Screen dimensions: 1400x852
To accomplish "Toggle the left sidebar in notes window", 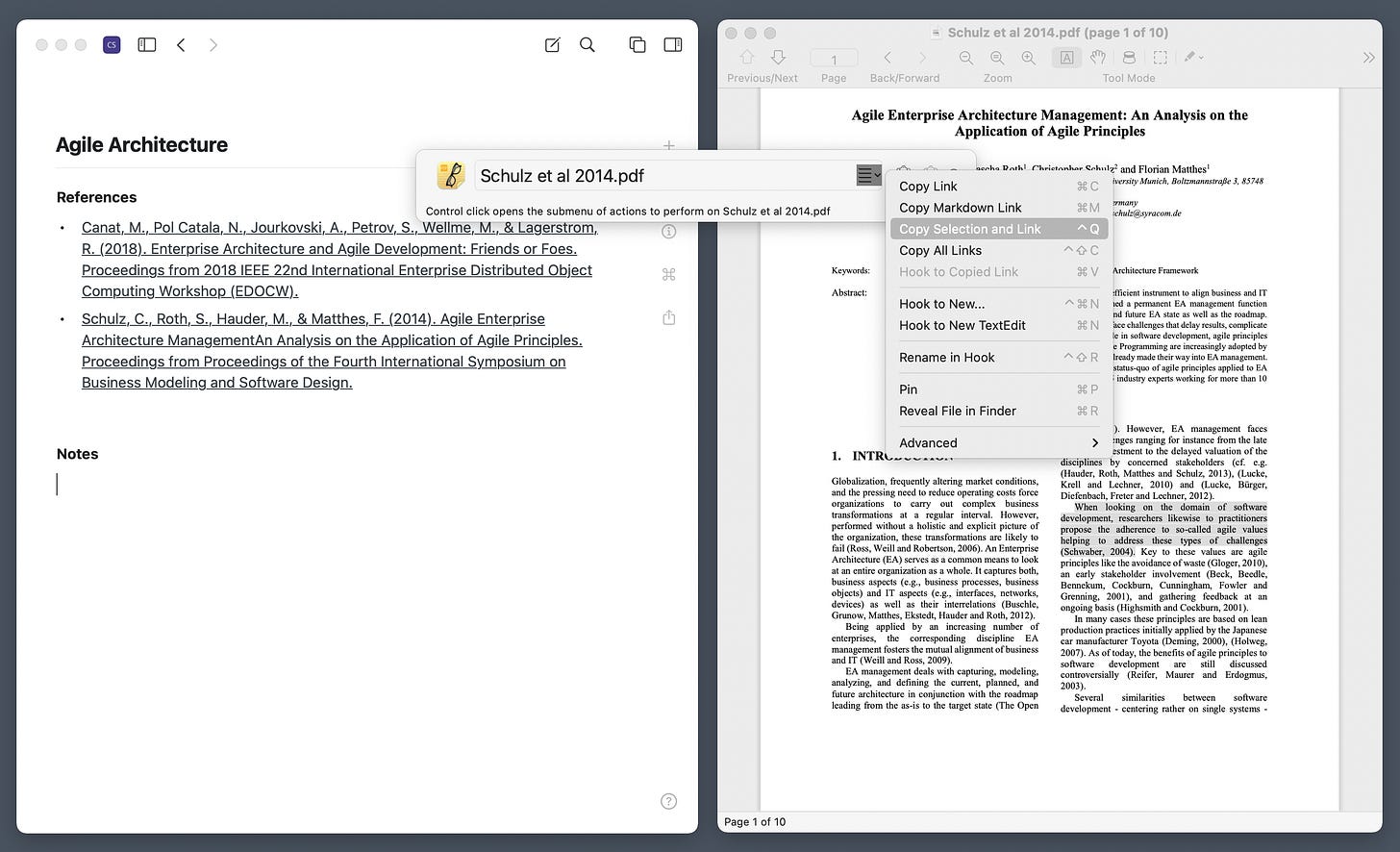I will coord(147,44).
